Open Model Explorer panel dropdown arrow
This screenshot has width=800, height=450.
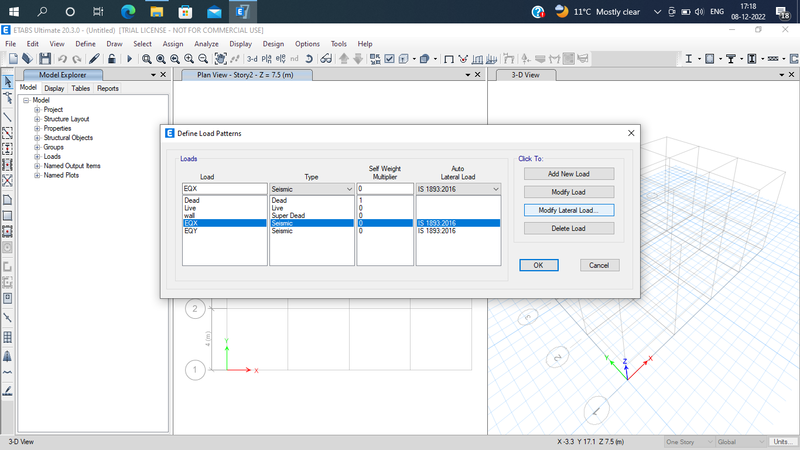pos(153,75)
